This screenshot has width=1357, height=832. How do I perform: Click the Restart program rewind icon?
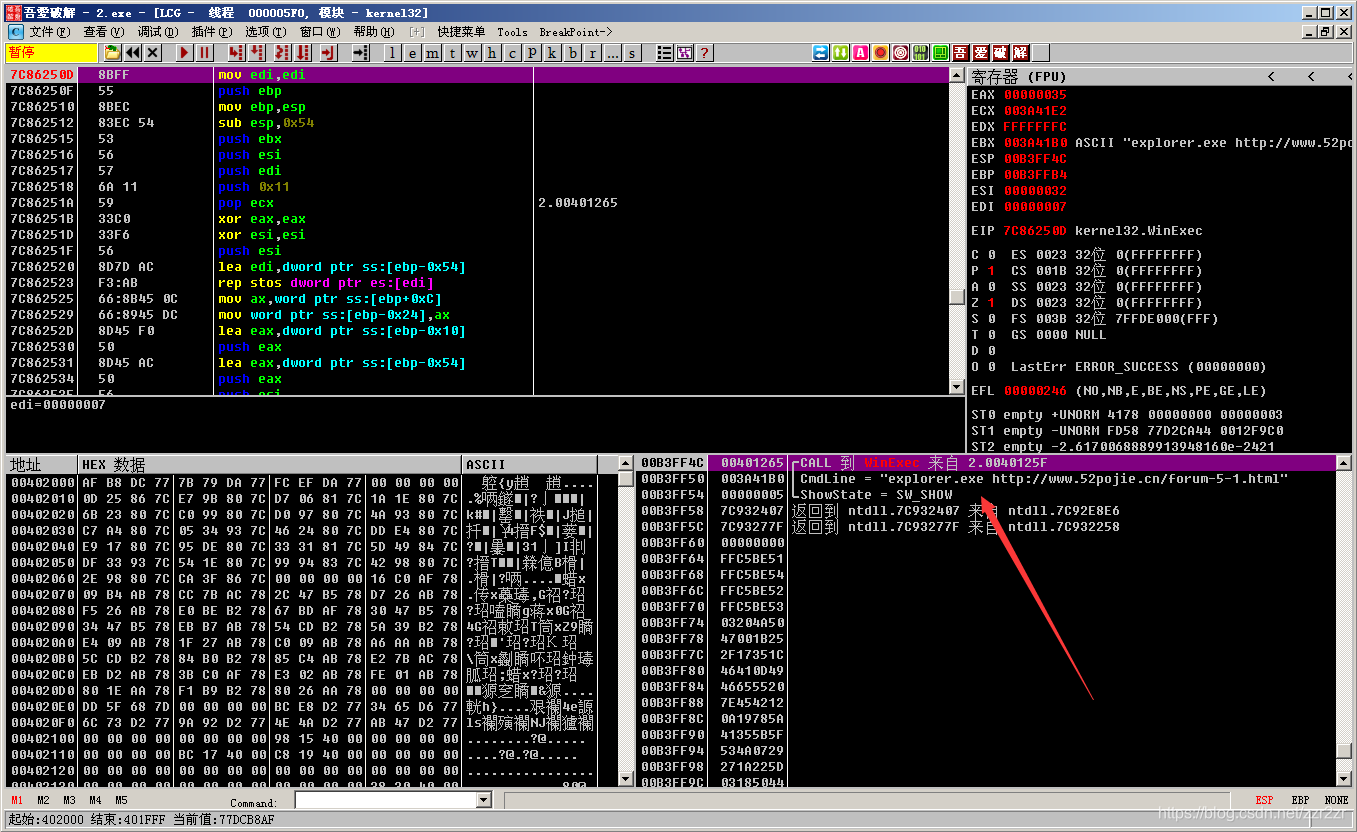133,53
